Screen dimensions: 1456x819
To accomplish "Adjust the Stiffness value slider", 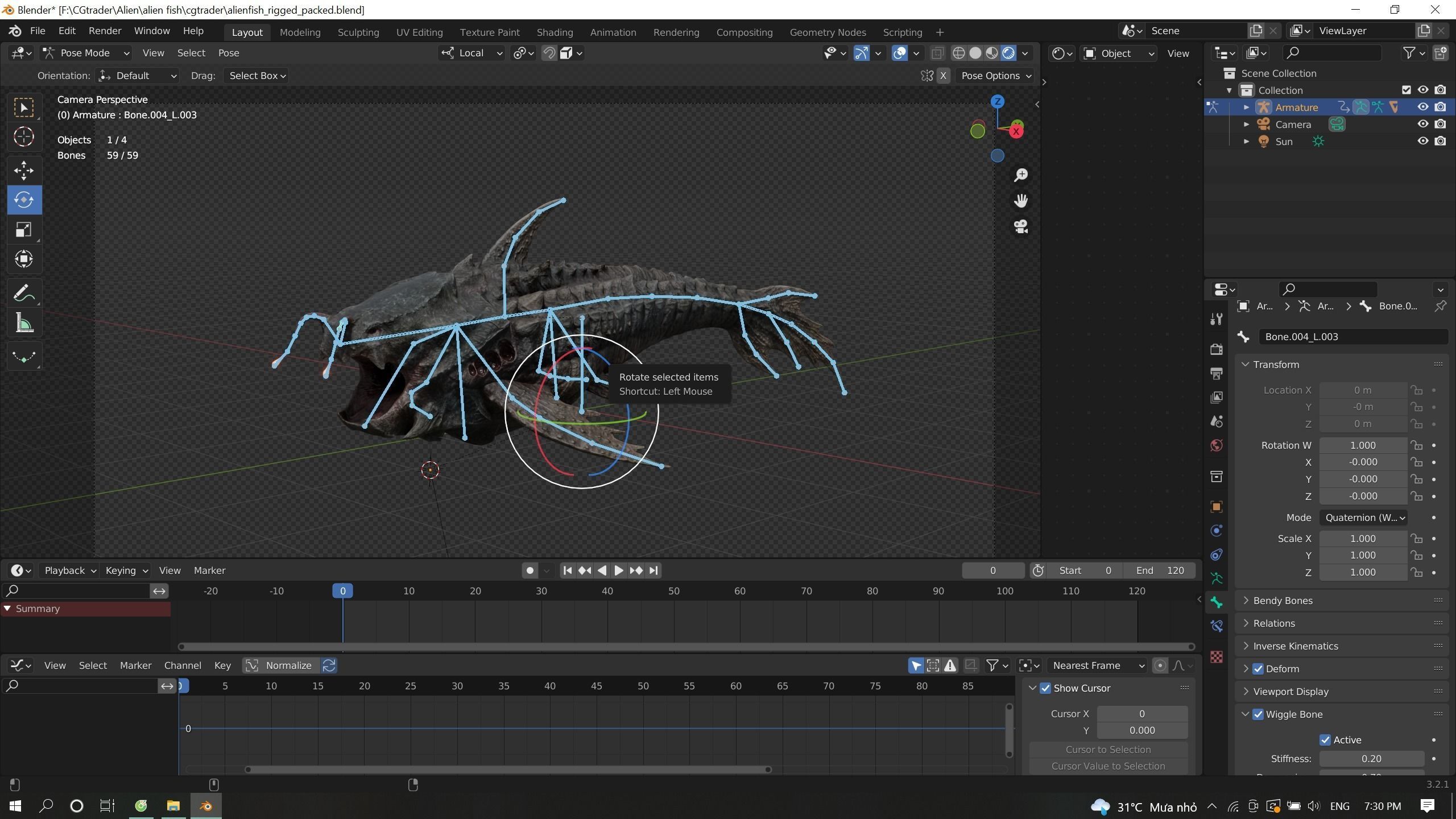I will [1371, 759].
